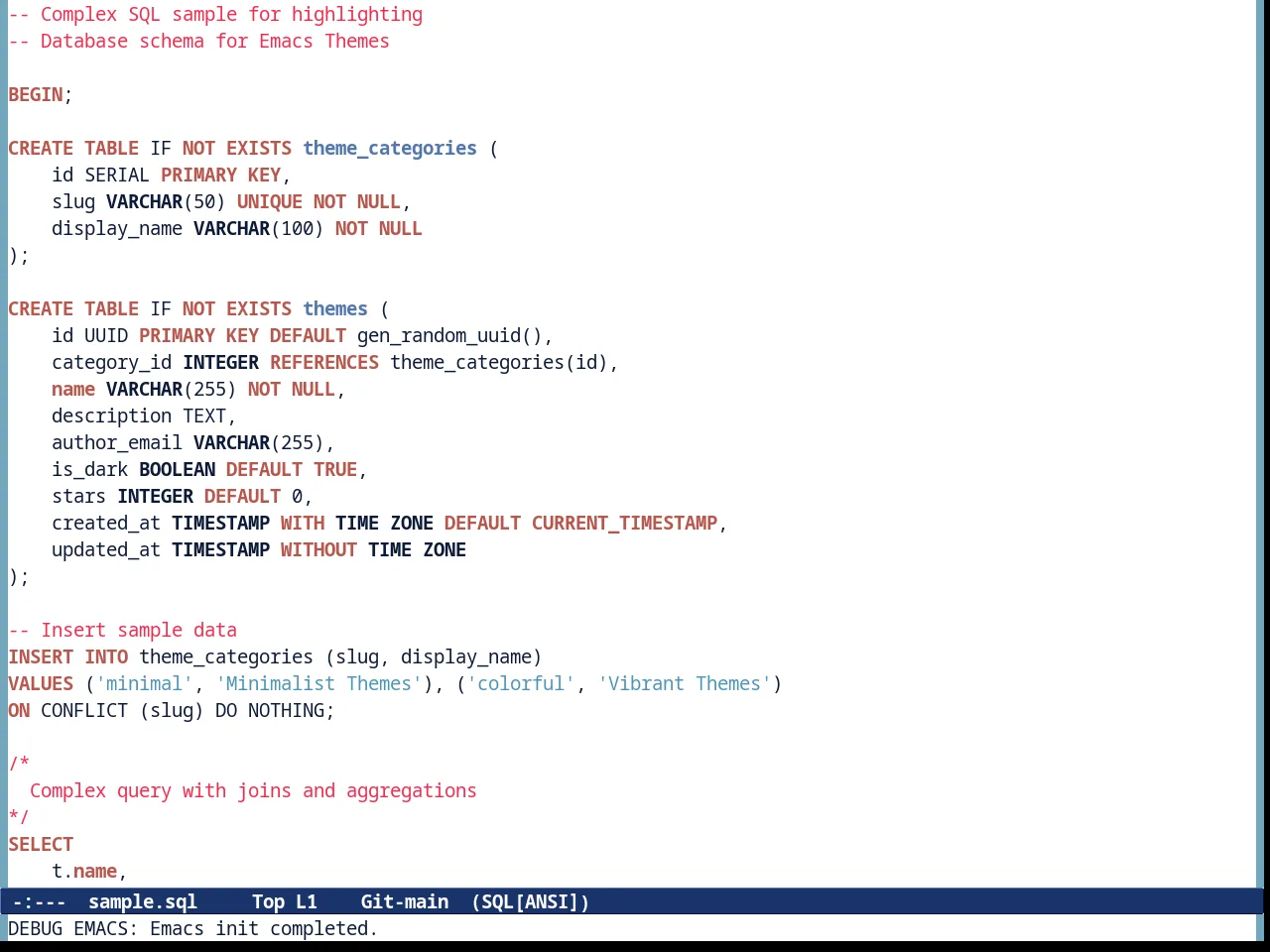Screen dimensions: 1270x952
Task: Click the string 'Vibrant Themes'
Action: [x=685, y=683]
